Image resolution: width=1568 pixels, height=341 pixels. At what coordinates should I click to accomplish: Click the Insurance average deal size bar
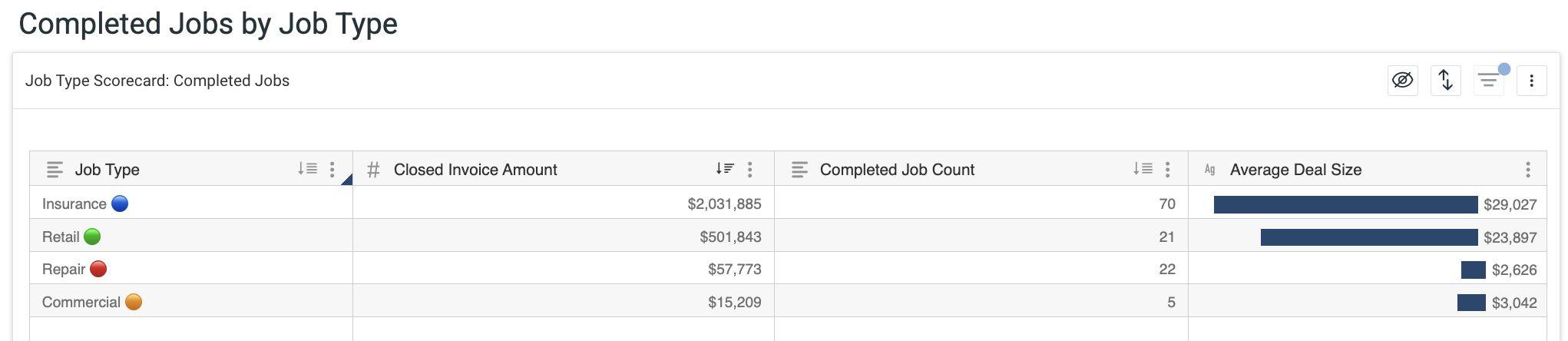pyautogui.click(x=1345, y=204)
